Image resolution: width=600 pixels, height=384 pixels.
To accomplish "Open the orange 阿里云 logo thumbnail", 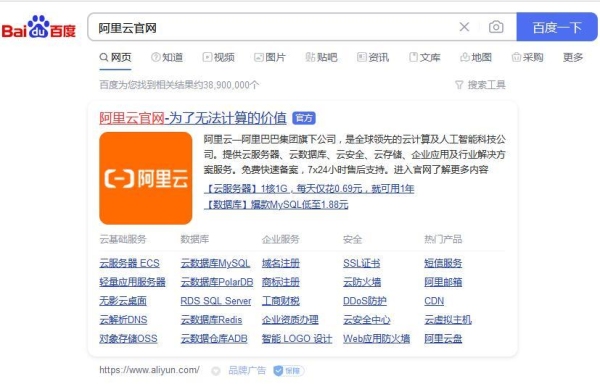I will [x=145, y=178].
